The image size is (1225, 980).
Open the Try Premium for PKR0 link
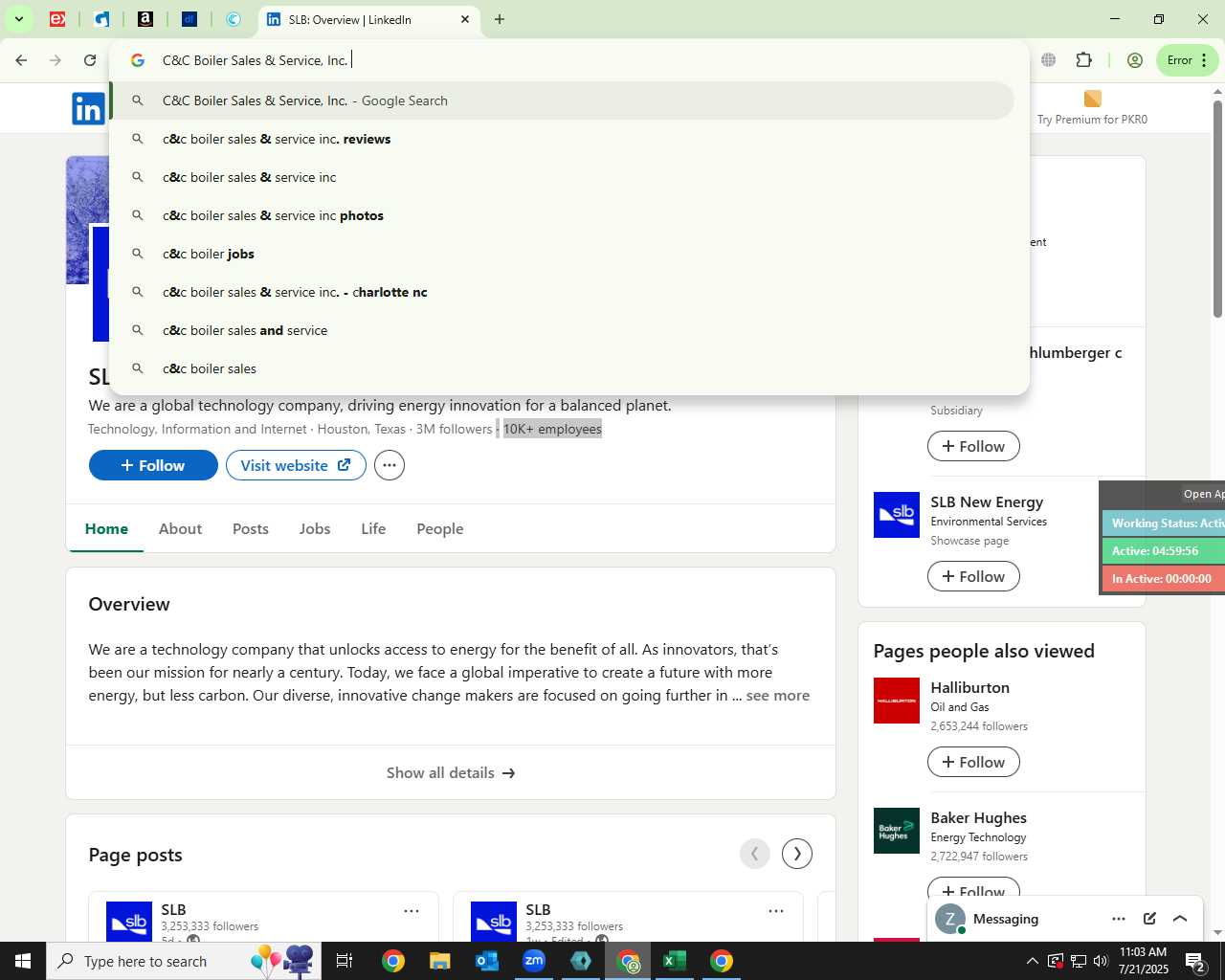[x=1092, y=108]
